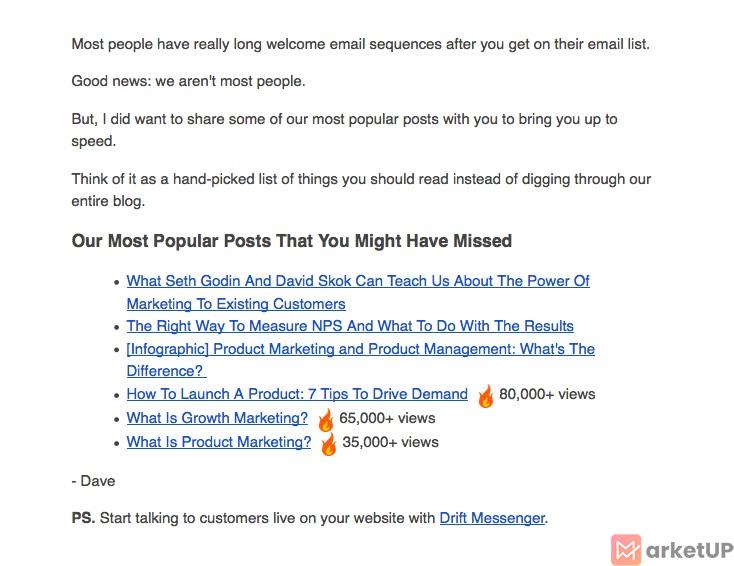Click the Good news paragraph

pos(188,81)
